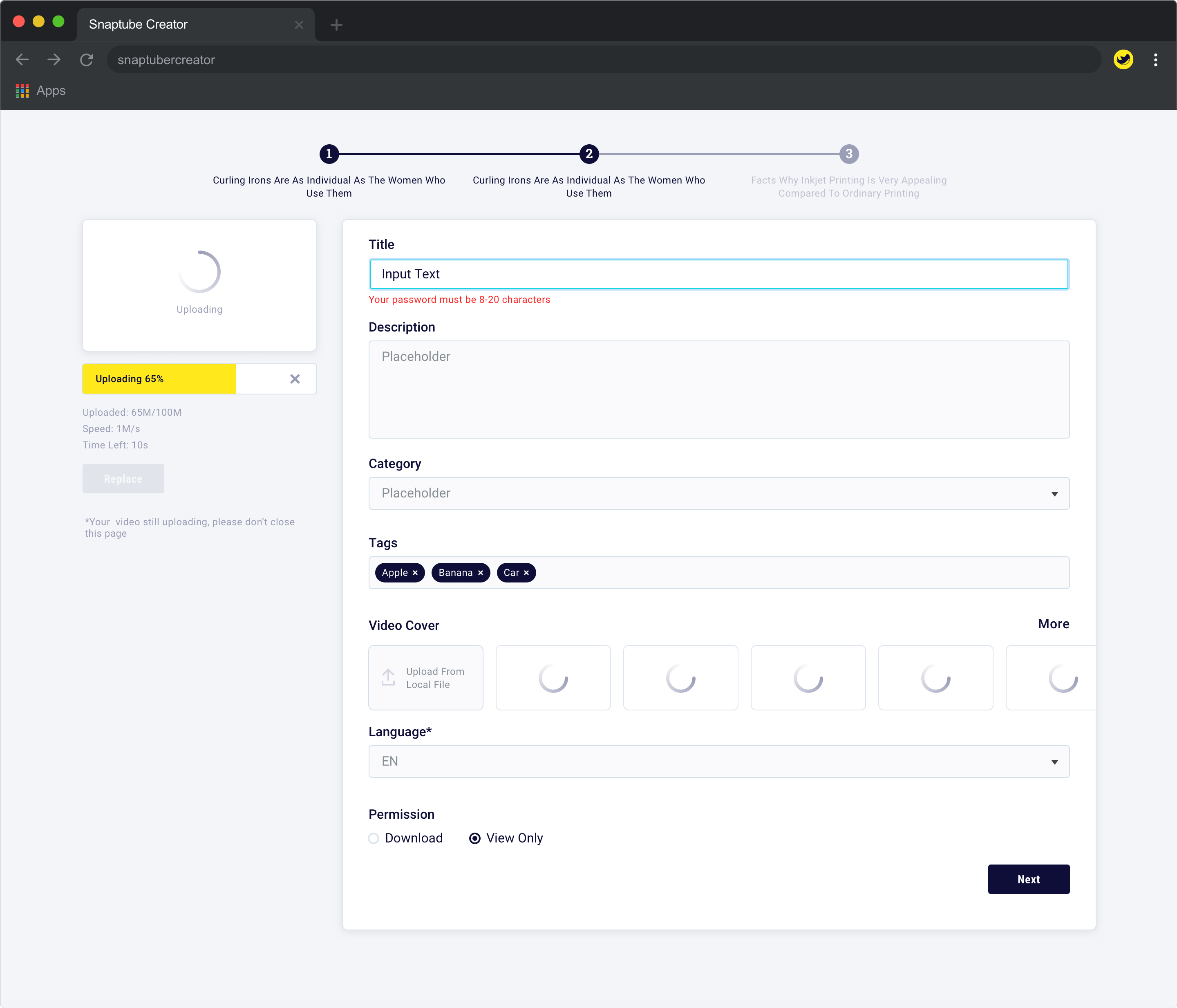1177x1008 pixels.
Task: Click the 'Uploaded: 65M/100M' status text
Action: tap(132, 412)
